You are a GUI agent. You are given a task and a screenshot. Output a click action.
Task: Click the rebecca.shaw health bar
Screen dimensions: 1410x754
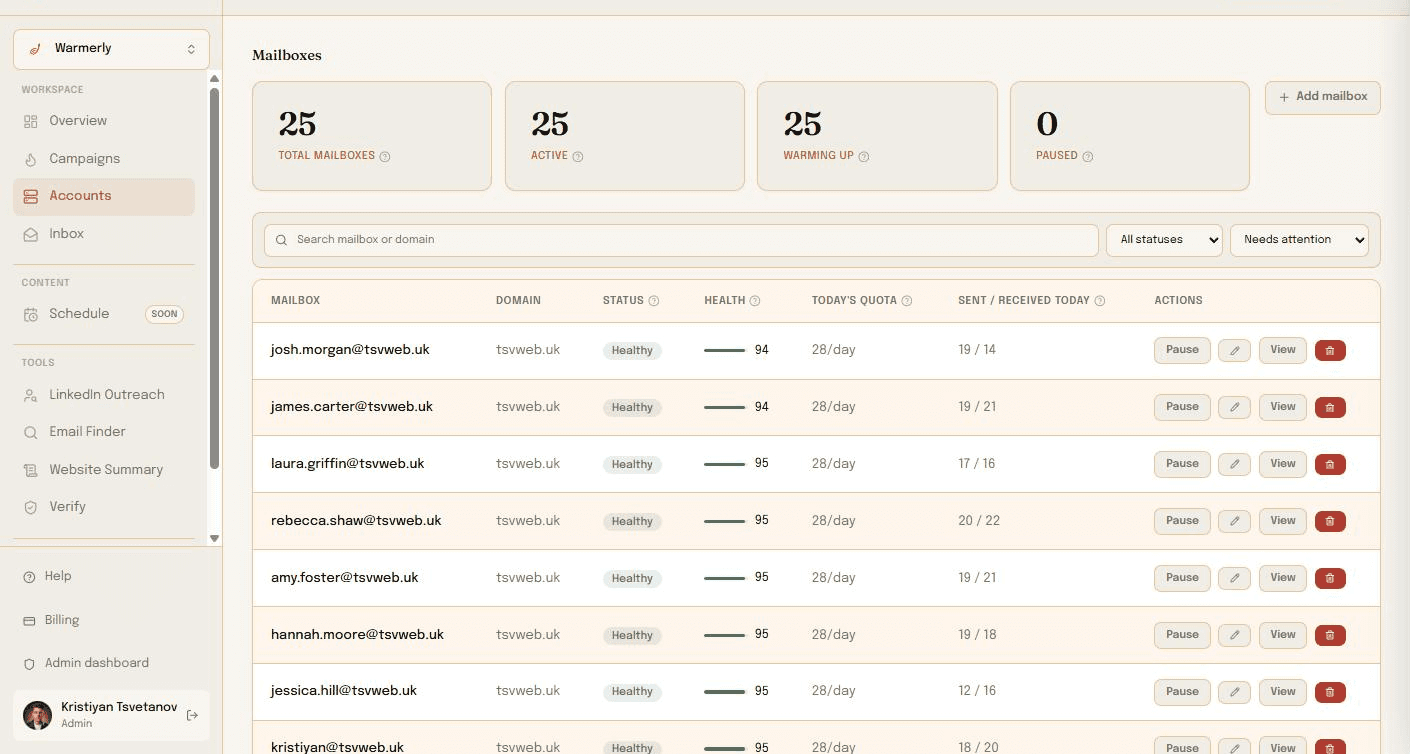724,522
